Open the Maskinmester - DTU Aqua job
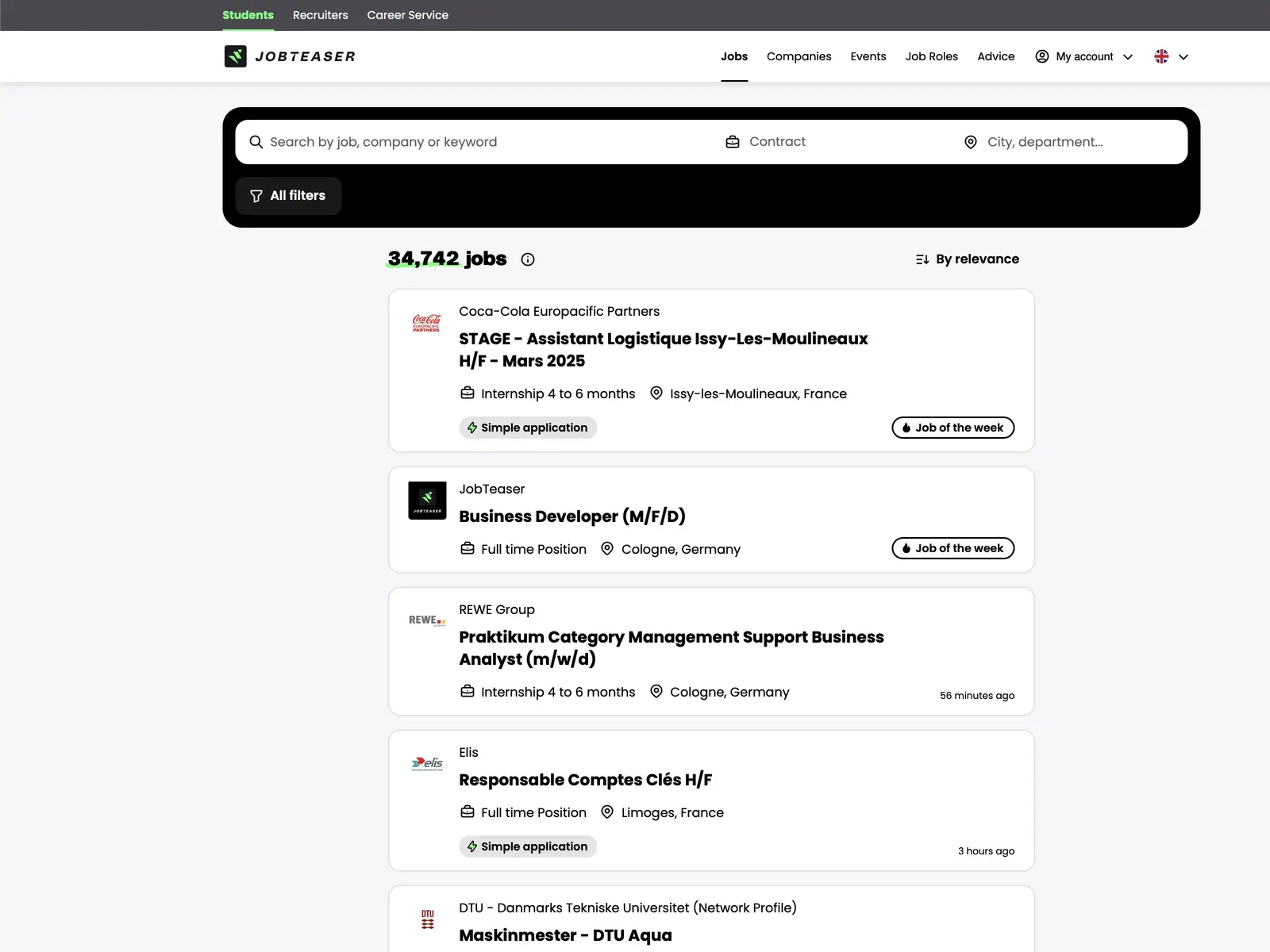1270x952 pixels. (x=565, y=935)
